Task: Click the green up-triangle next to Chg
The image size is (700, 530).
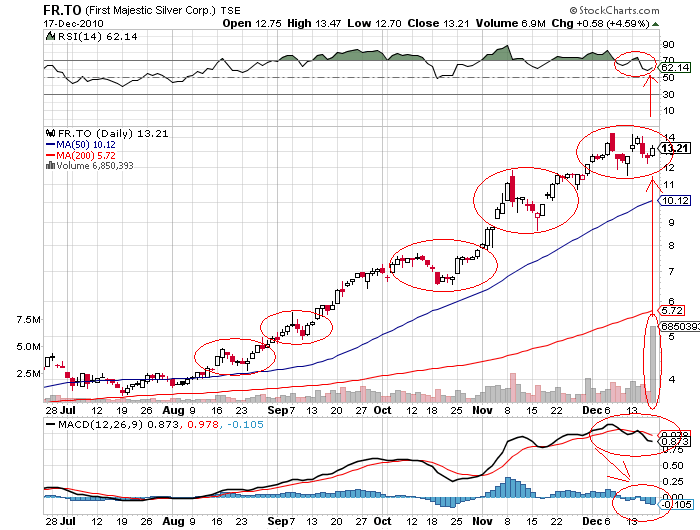Action: click(655, 24)
